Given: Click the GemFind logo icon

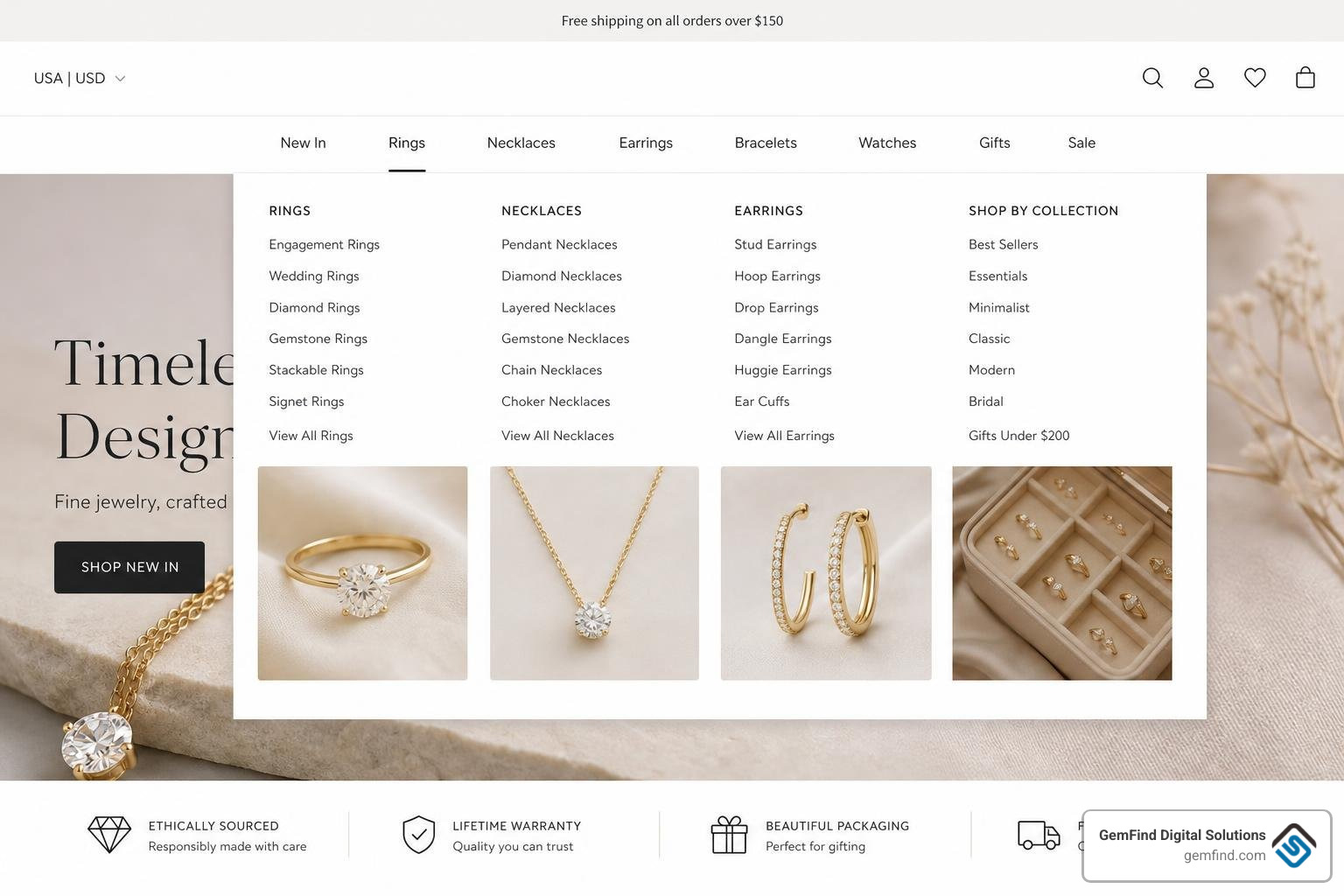Looking at the screenshot, I should point(1294,845).
